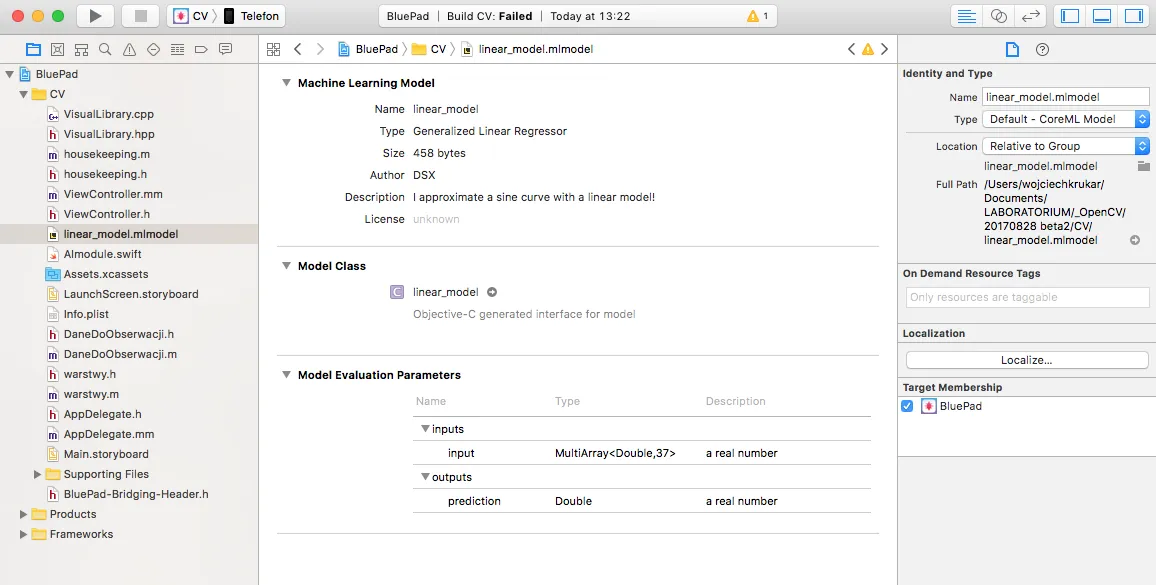The height and width of the screenshot is (585, 1156).
Task: Click the choose file location folder icon
Action: 1143,166
